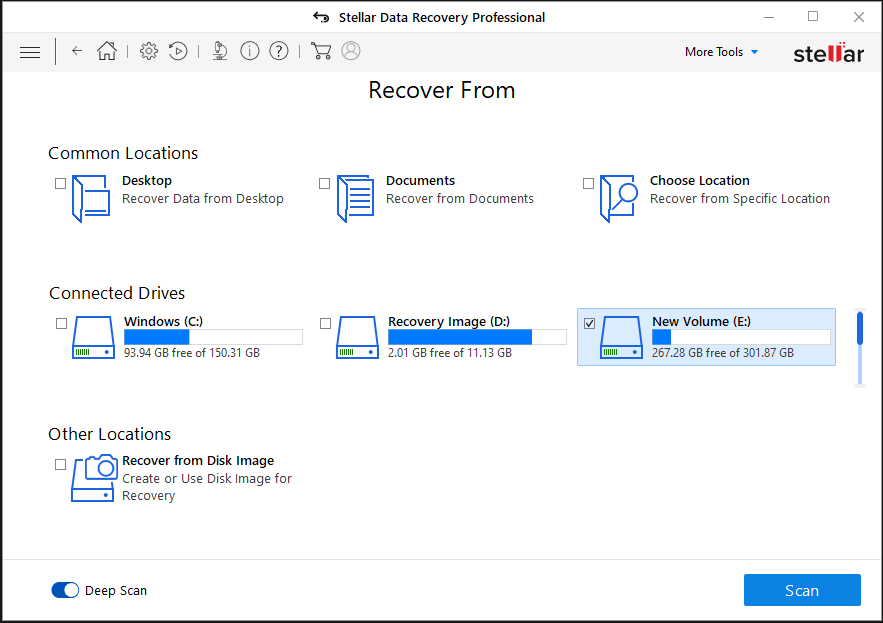The height and width of the screenshot is (623, 883).
Task: Select Choose Location for specific folder
Action: (x=588, y=183)
